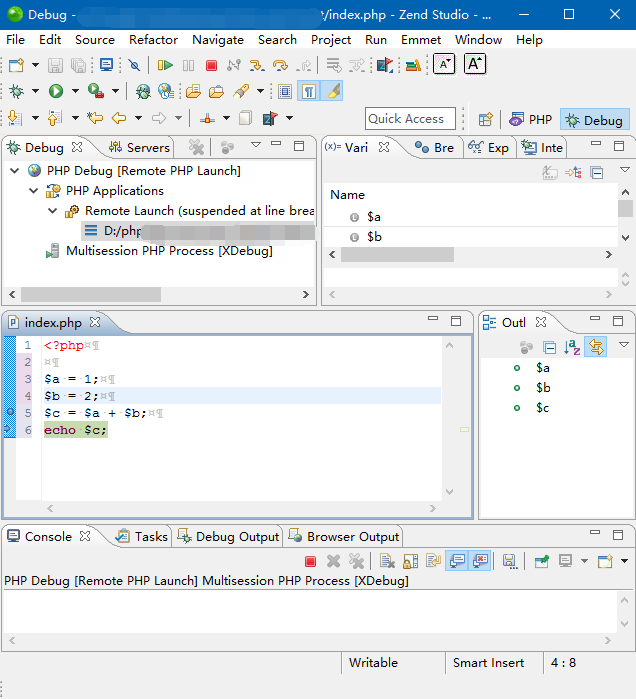Open the Emmet menu
Viewport: 636px width, 699px height.
click(421, 40)
